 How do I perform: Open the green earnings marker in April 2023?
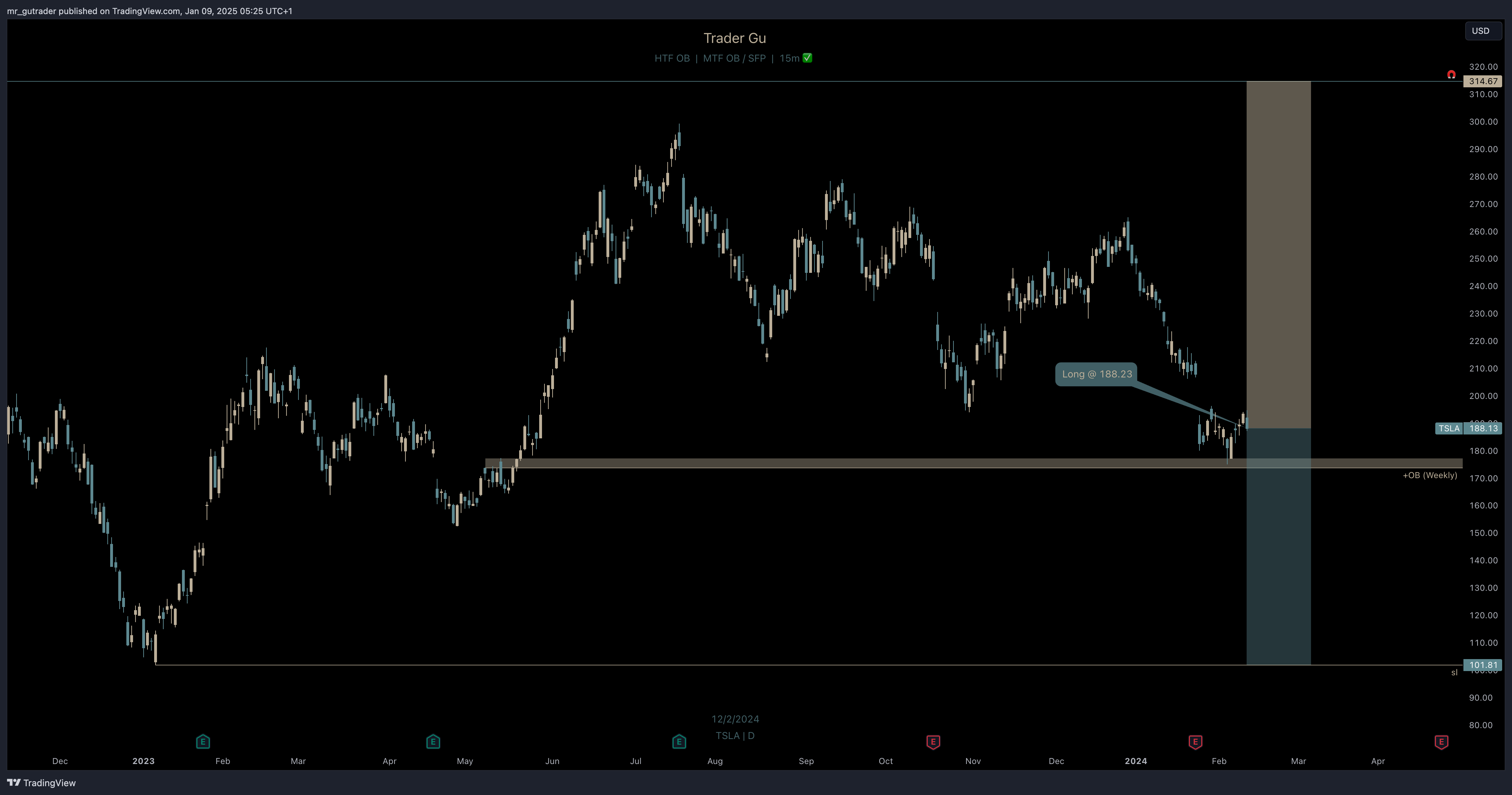tap(433, 741)
